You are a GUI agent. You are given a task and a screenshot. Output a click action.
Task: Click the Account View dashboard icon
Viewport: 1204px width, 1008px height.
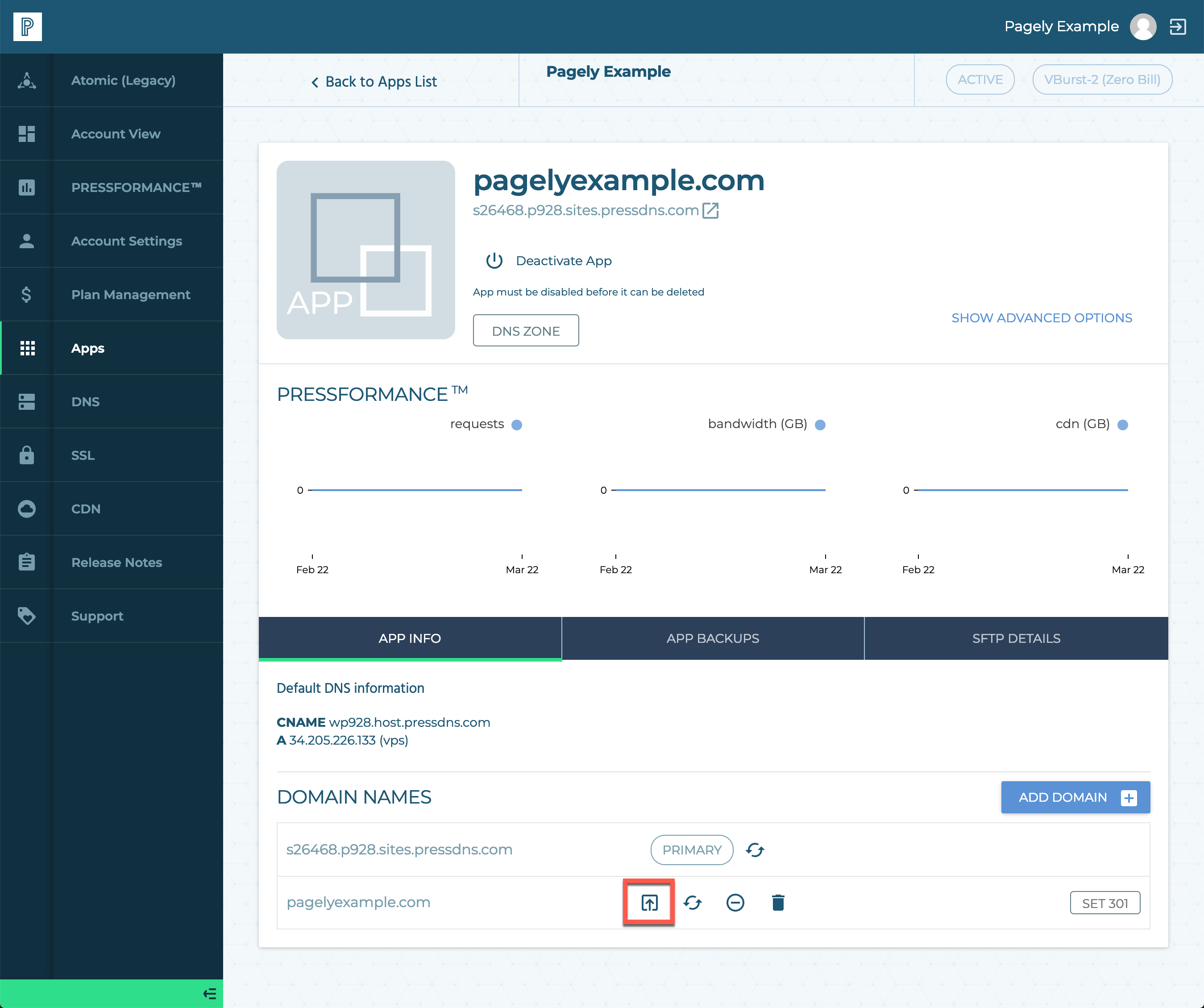click(x=27, y=133)
